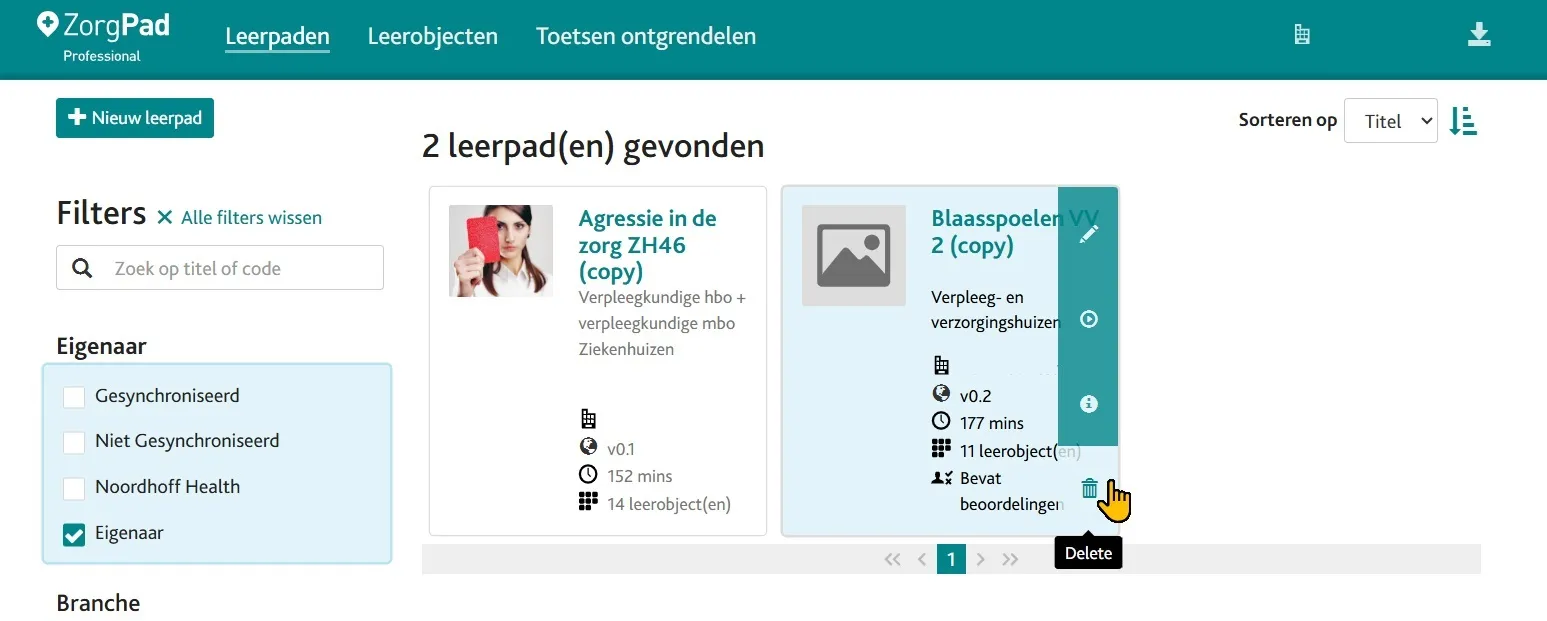This screenshot has height=621, width=1547.
Task: Click the download icon in header
Action: (1479, 35)
